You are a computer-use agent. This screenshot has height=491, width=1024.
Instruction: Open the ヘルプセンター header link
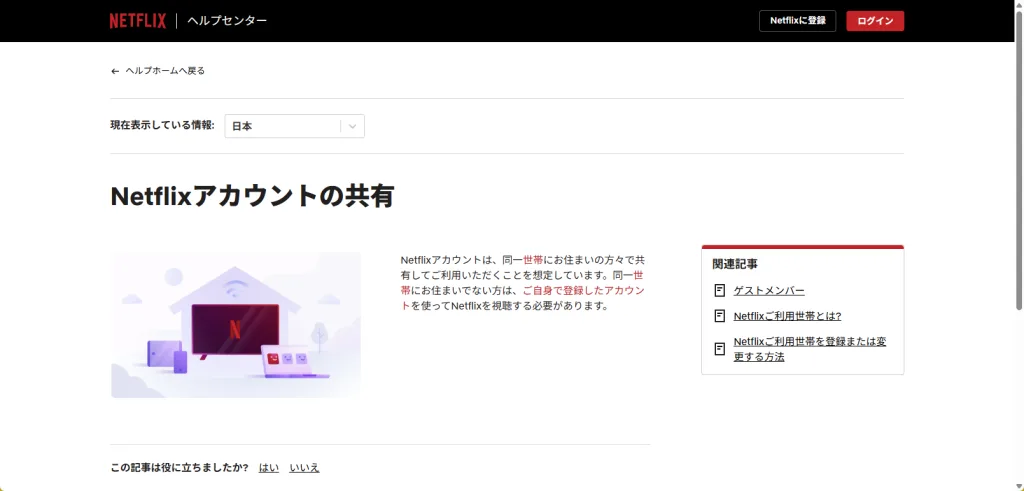pyautogui.click(x=227, y=21)
